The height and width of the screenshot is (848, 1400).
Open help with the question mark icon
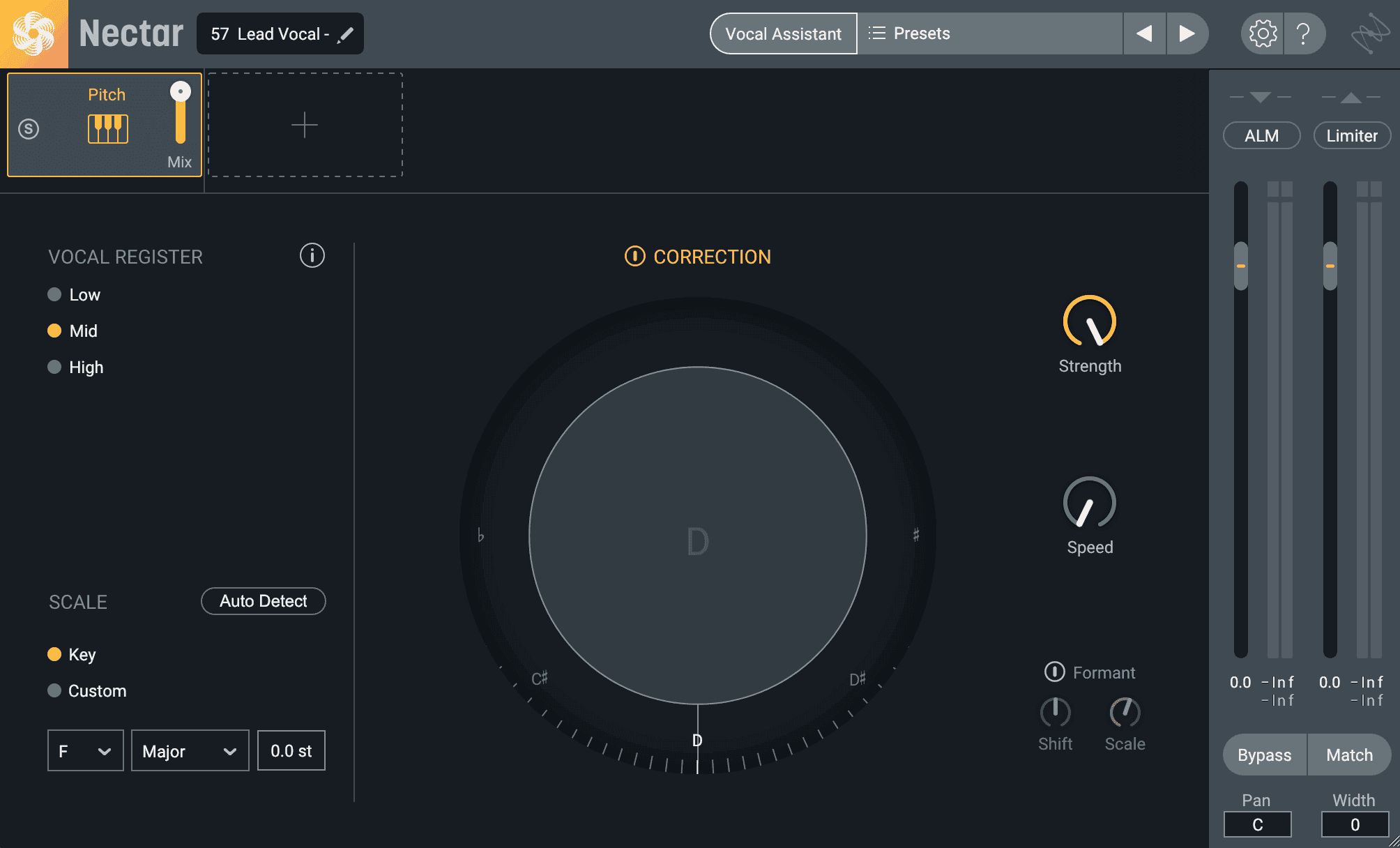click(x=1303, y=33)
